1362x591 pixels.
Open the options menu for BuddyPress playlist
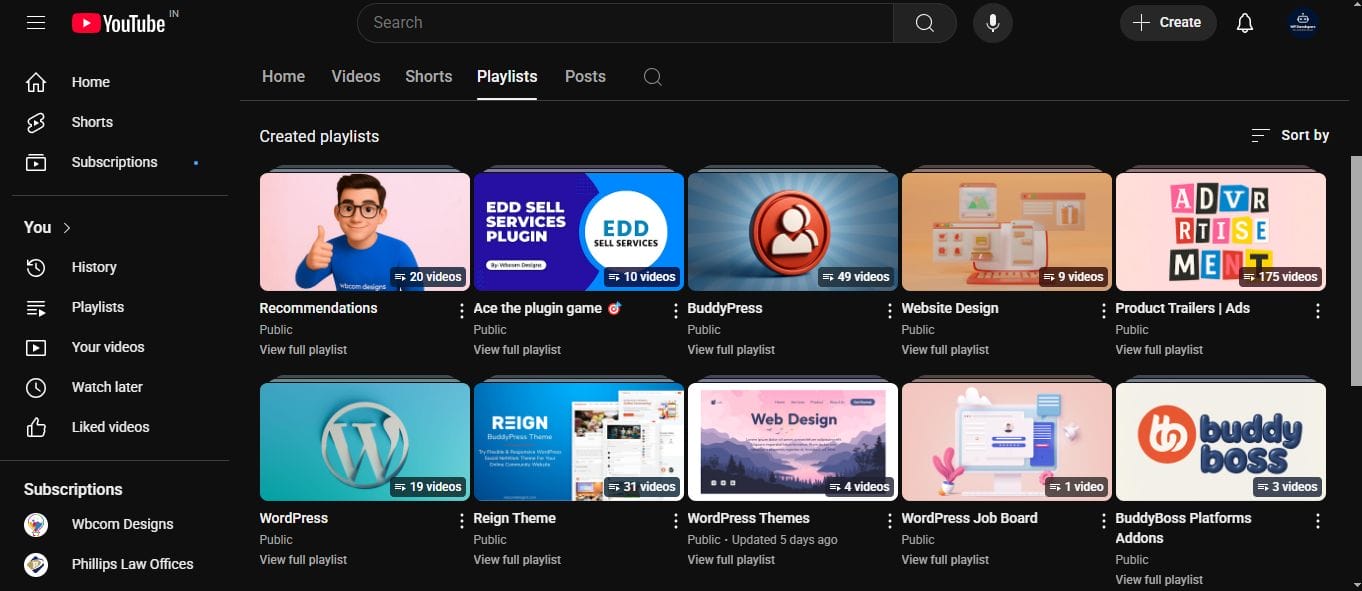[x=889, y=309]
